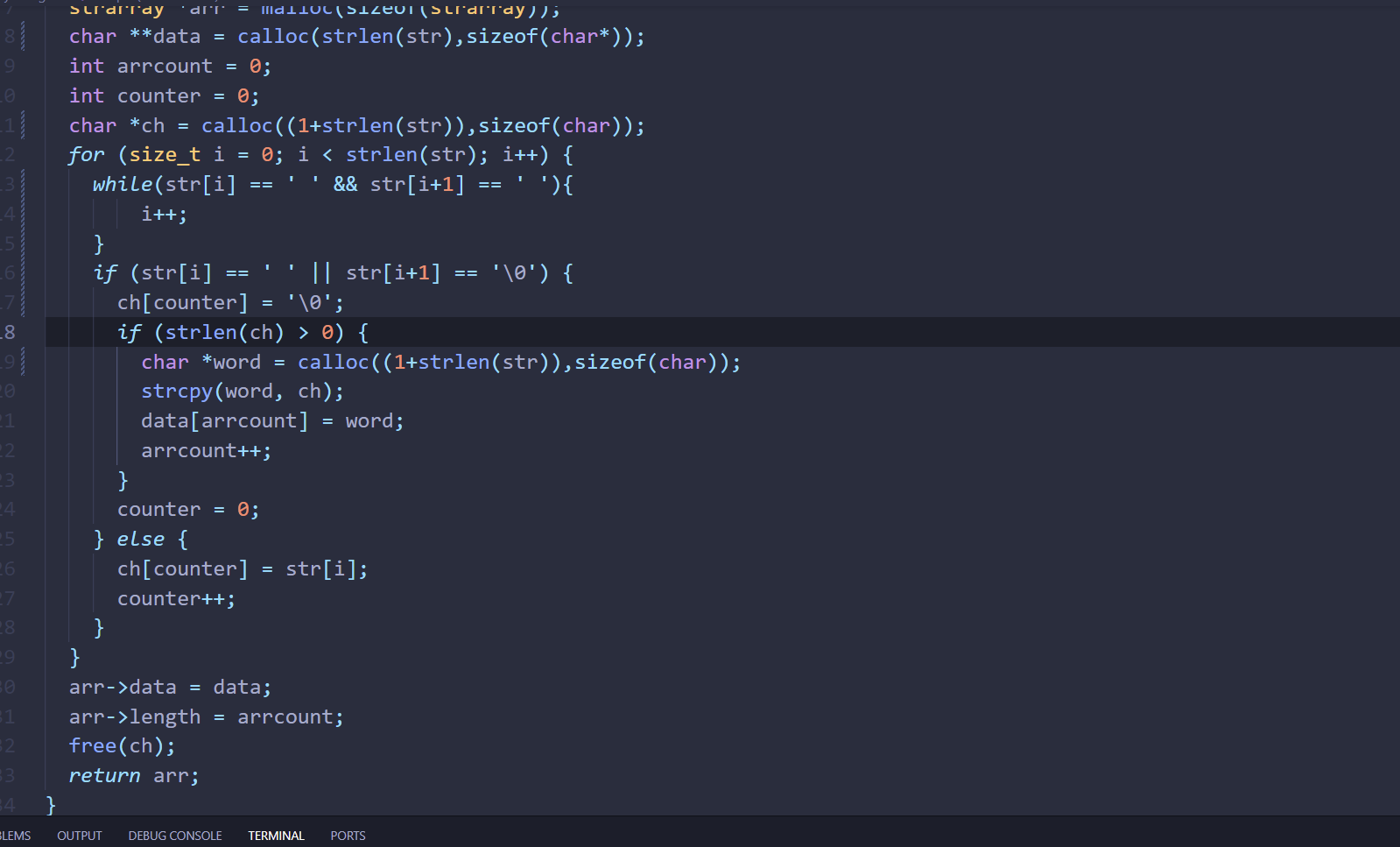Click the 'else' keyword in the code
Viewport: 1400px width, 847px height.
click(x=140, y=540)
